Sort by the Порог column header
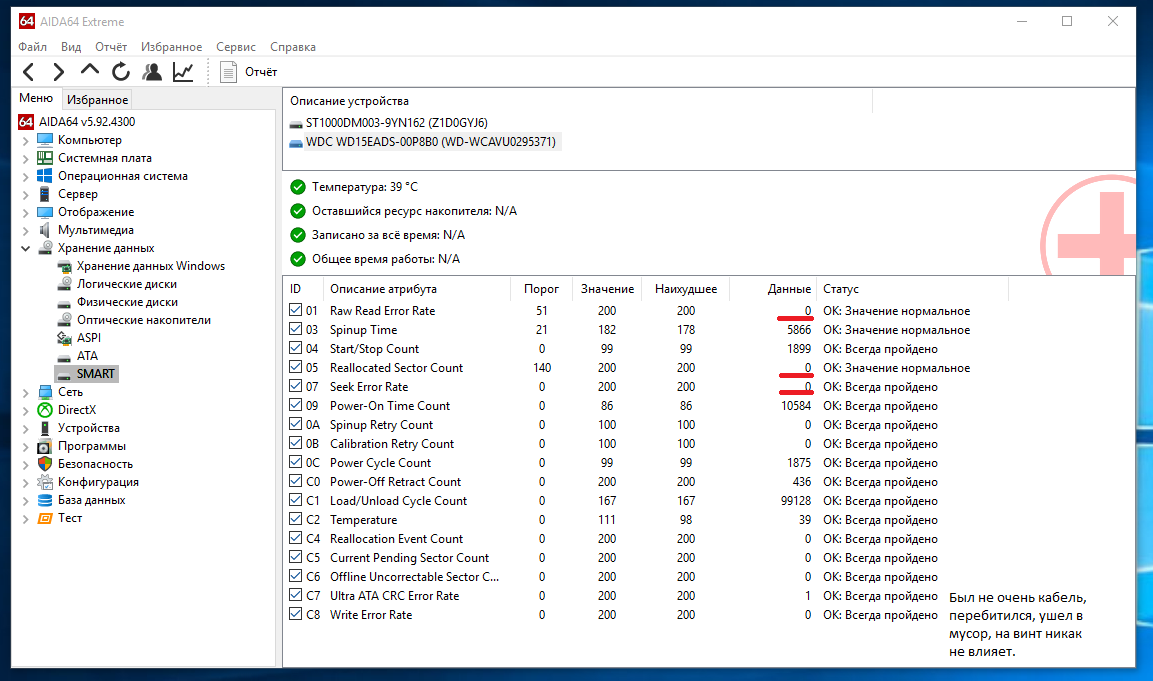 [541, 289]
